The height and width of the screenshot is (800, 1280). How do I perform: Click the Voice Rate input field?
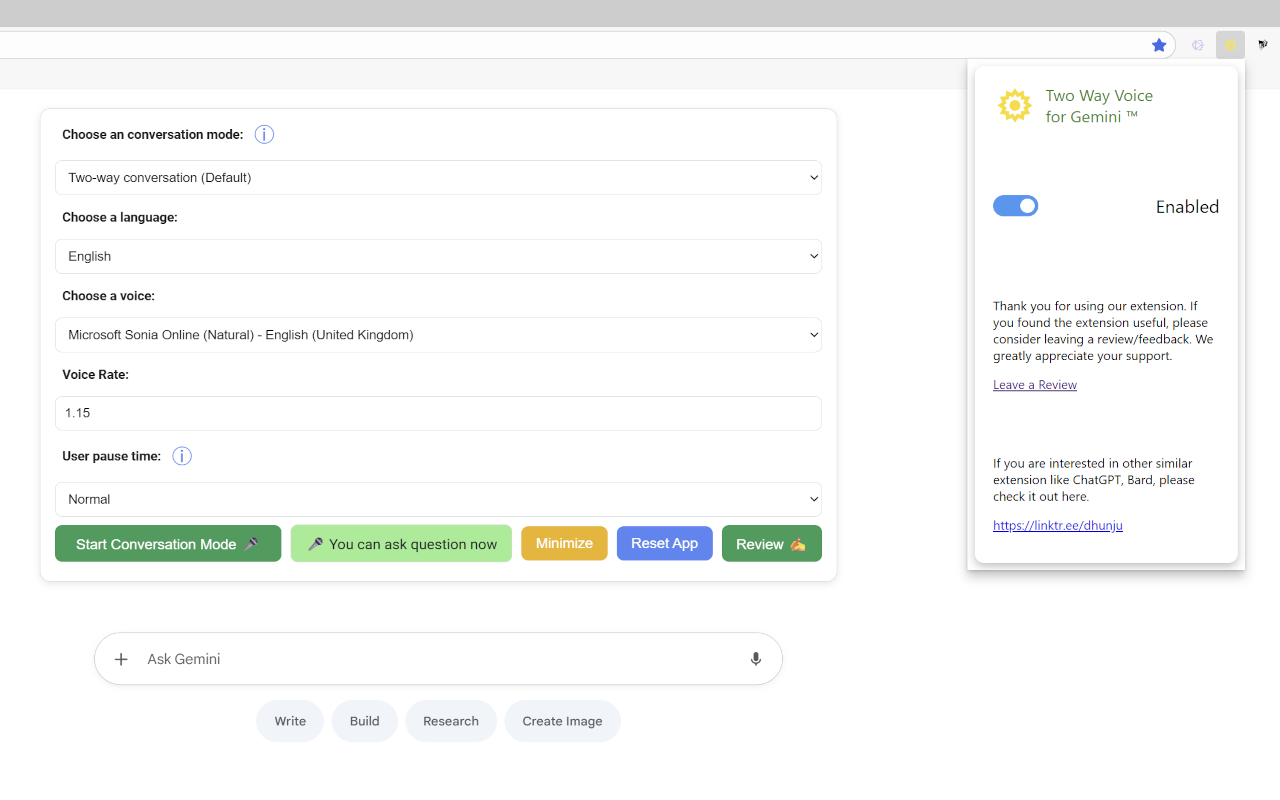(x=438, y=413)
